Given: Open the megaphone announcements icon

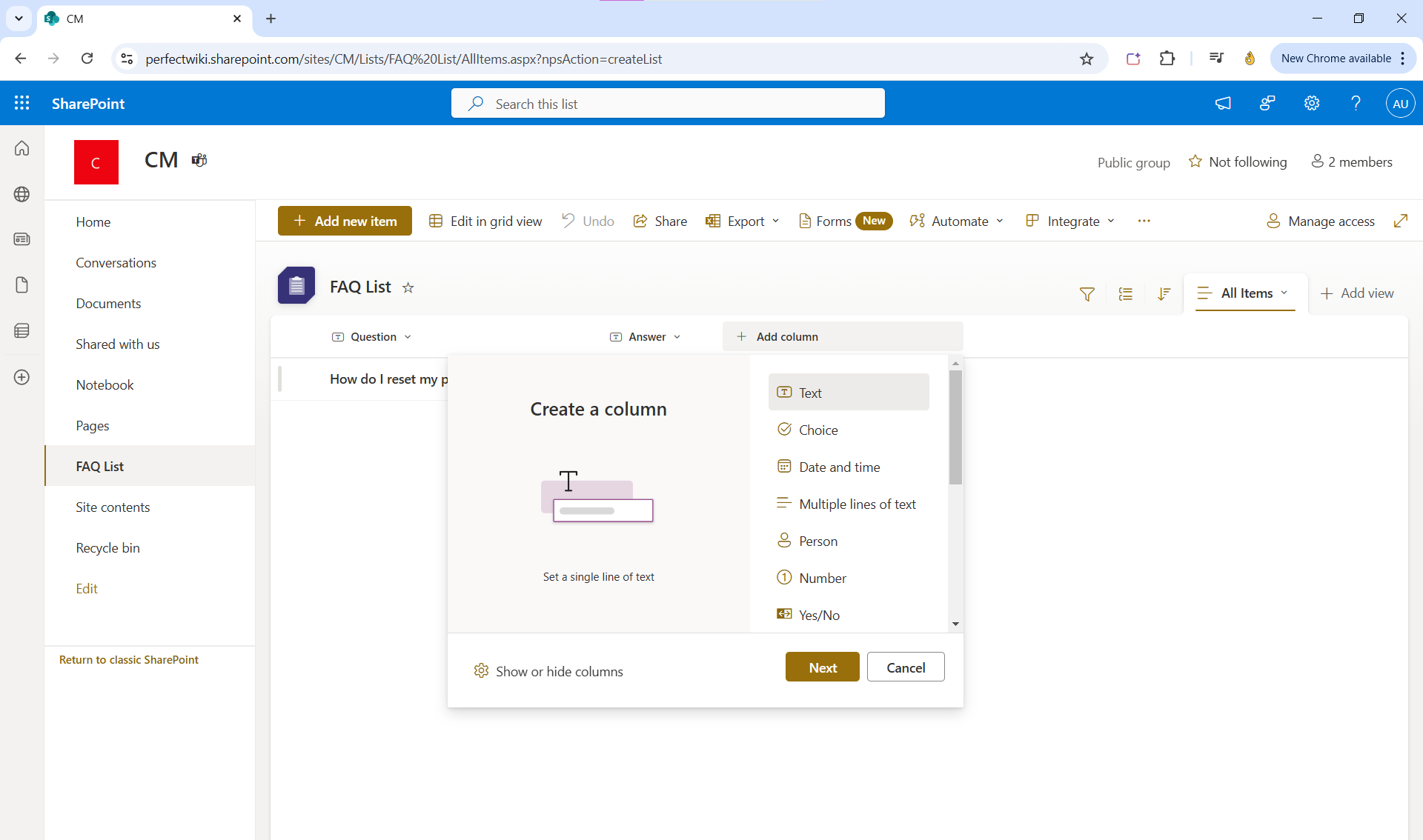Looking at the screenshot, I should coord(1223,103).
